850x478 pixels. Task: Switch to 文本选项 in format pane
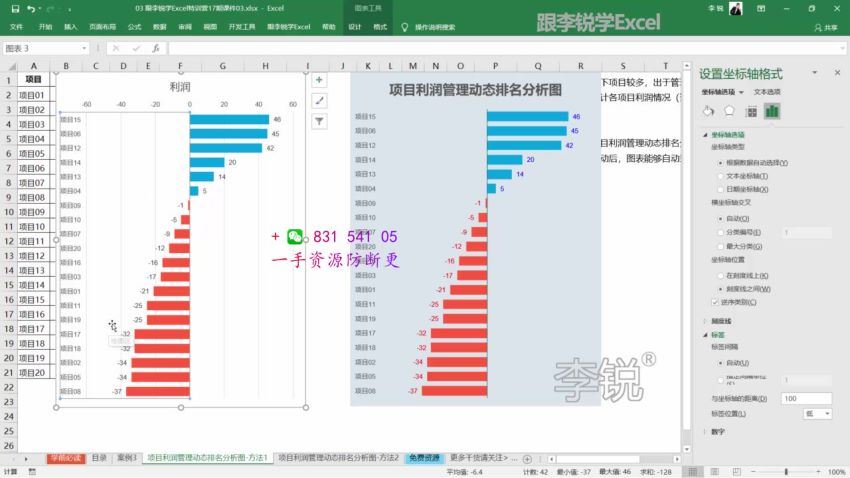tap(767, 92)
